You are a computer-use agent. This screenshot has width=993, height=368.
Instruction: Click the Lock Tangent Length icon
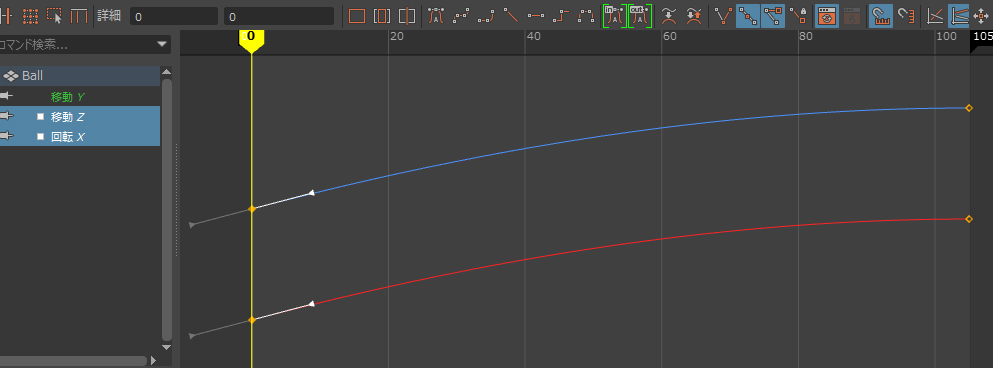pyautogui.click(x=798, y=16)
